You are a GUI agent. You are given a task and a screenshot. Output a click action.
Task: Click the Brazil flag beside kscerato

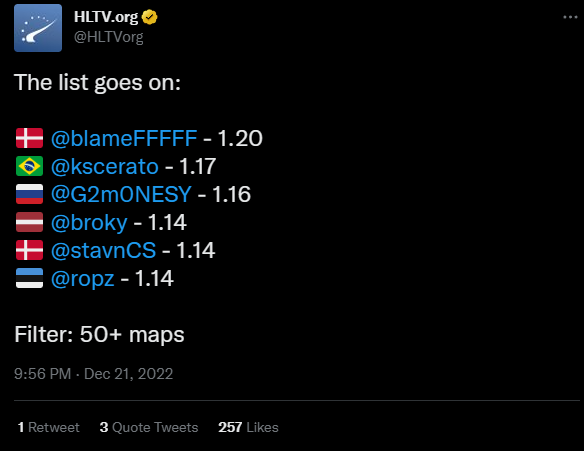coord(29,166)
